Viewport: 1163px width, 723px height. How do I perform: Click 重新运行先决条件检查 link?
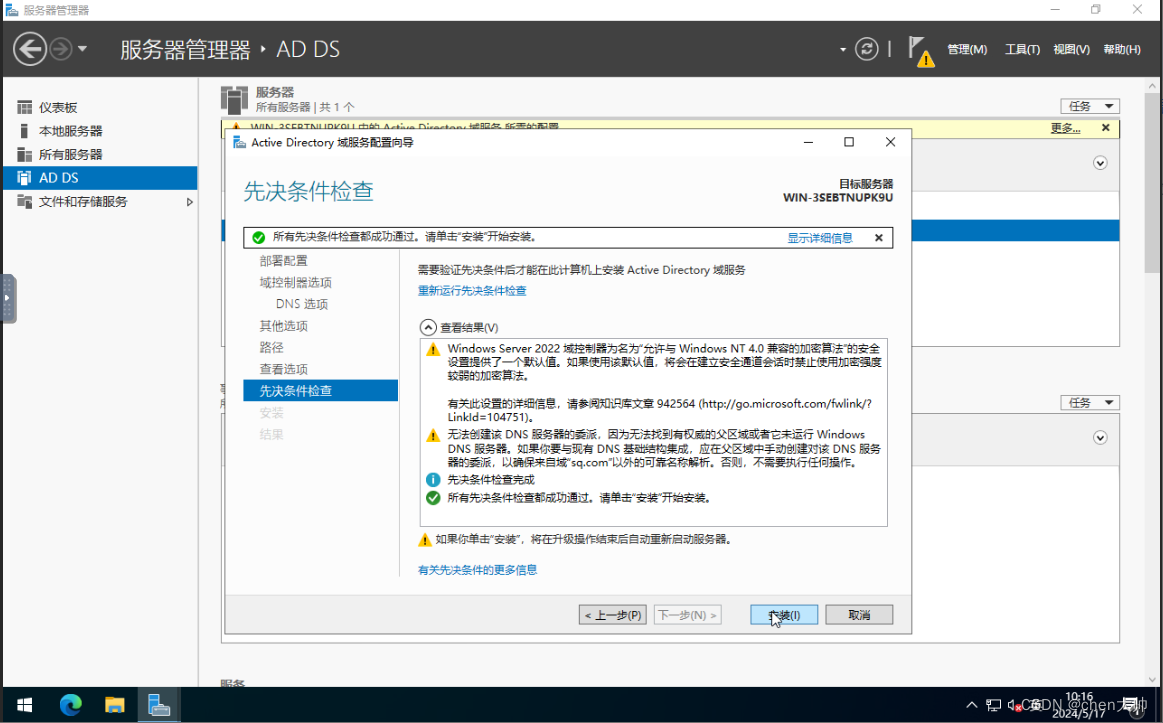[x=472, y=291]
